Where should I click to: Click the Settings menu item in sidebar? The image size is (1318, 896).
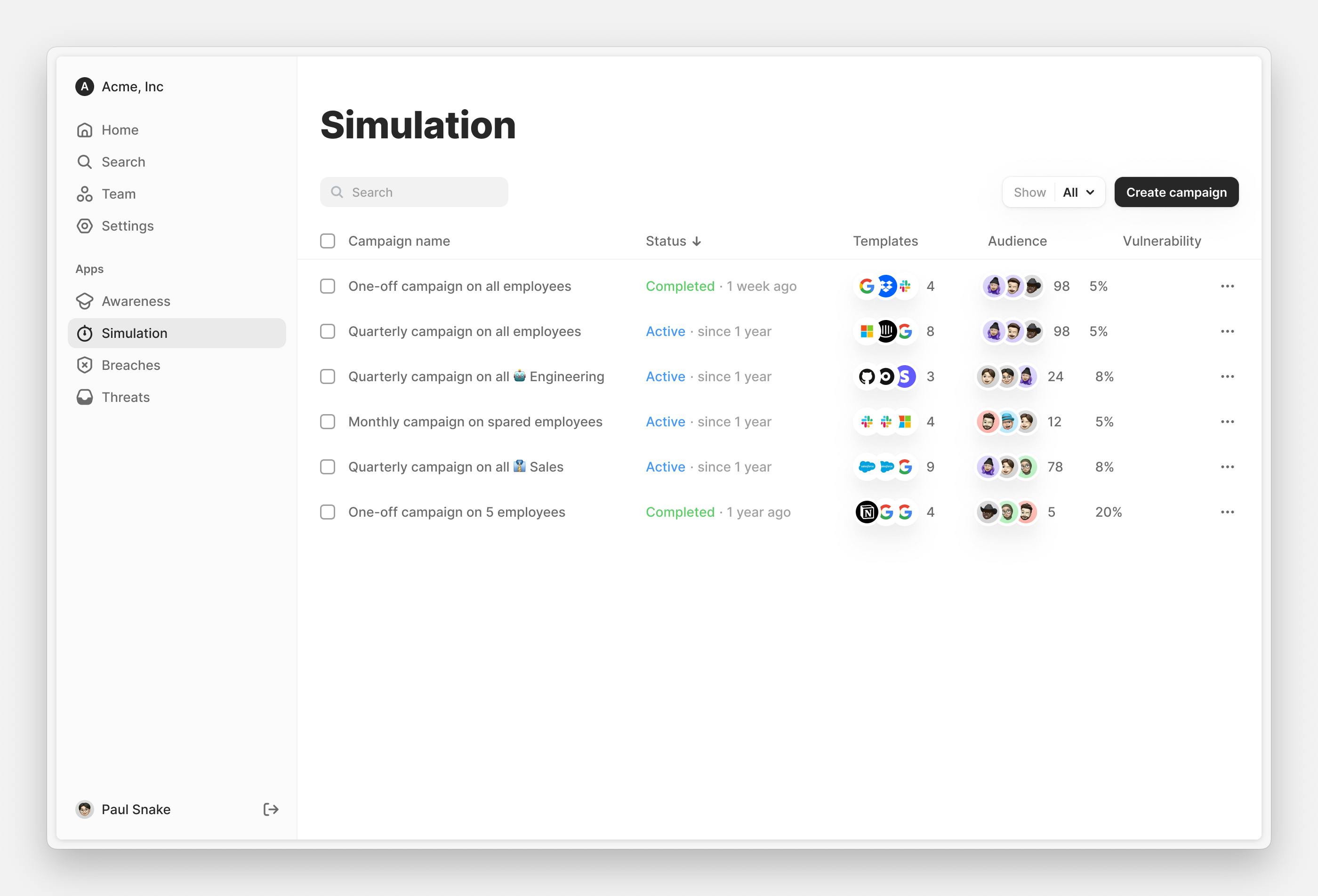click(x=127, y=226)
